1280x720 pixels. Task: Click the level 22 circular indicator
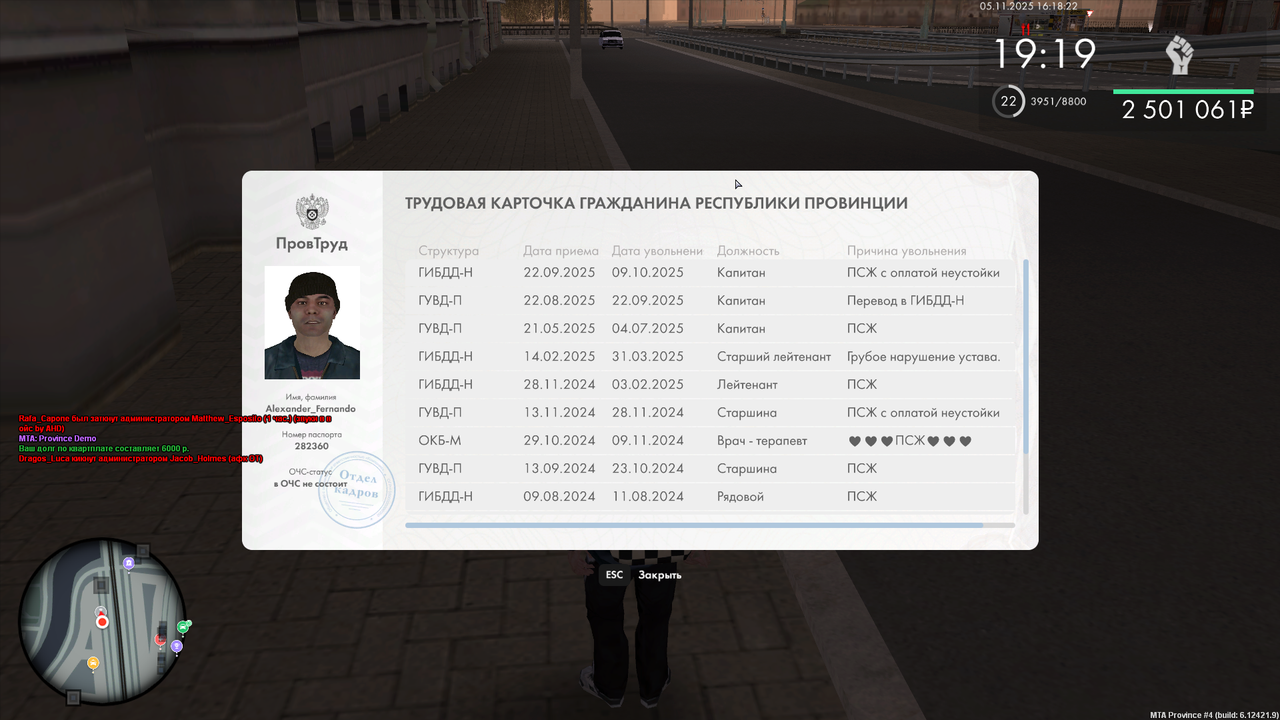pyautogui.click(x=1008, y=101)
